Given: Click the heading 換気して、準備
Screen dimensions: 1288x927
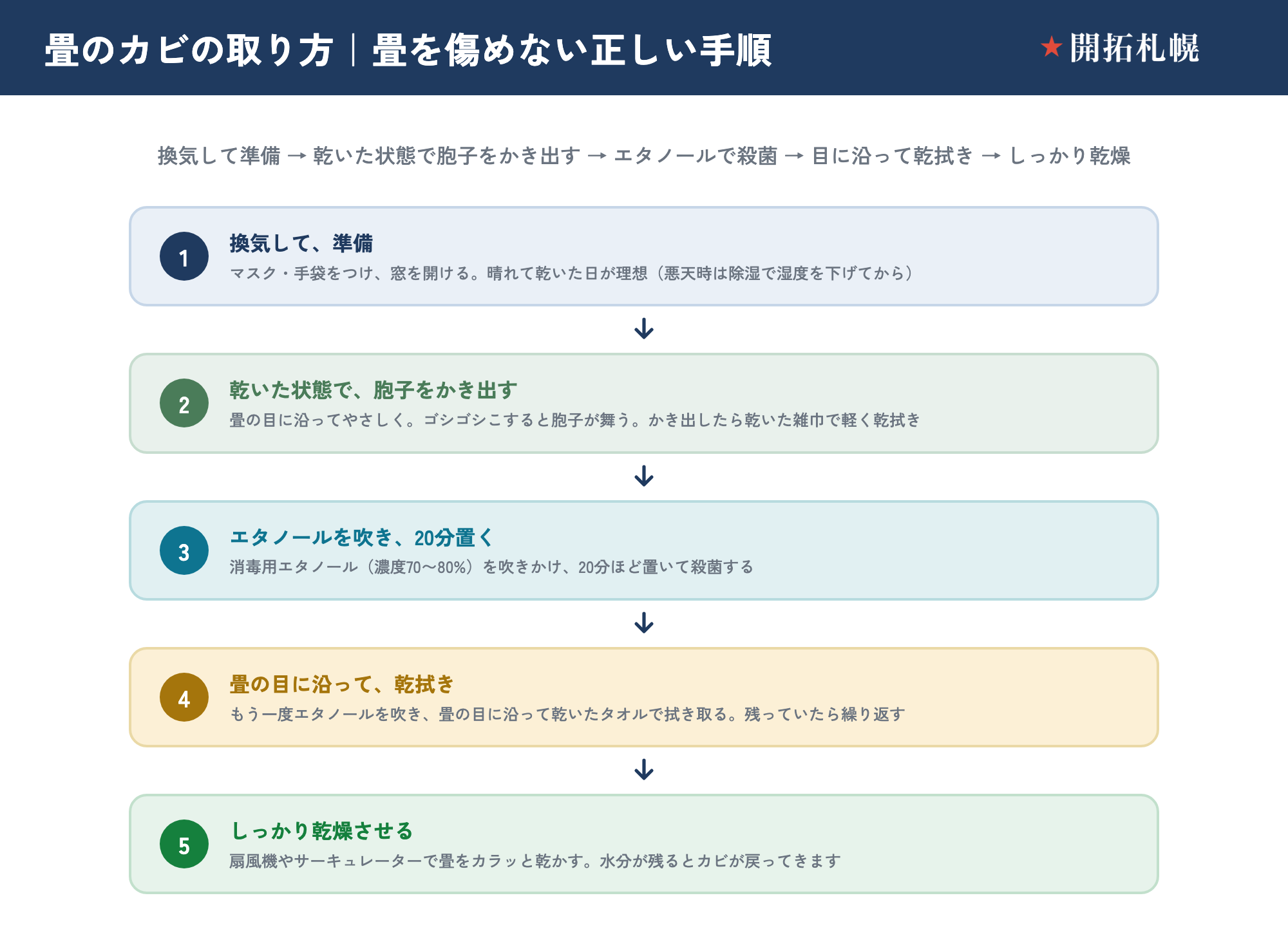Looking at the screenshot, I should (x=301, y=243).
